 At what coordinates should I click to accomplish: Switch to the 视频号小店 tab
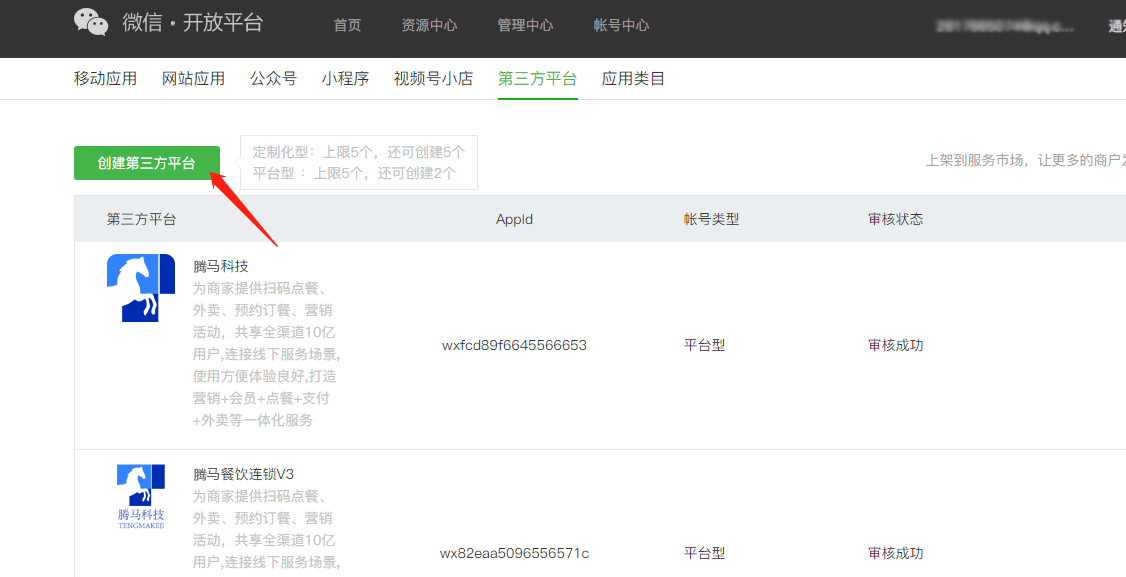point(434,78)
